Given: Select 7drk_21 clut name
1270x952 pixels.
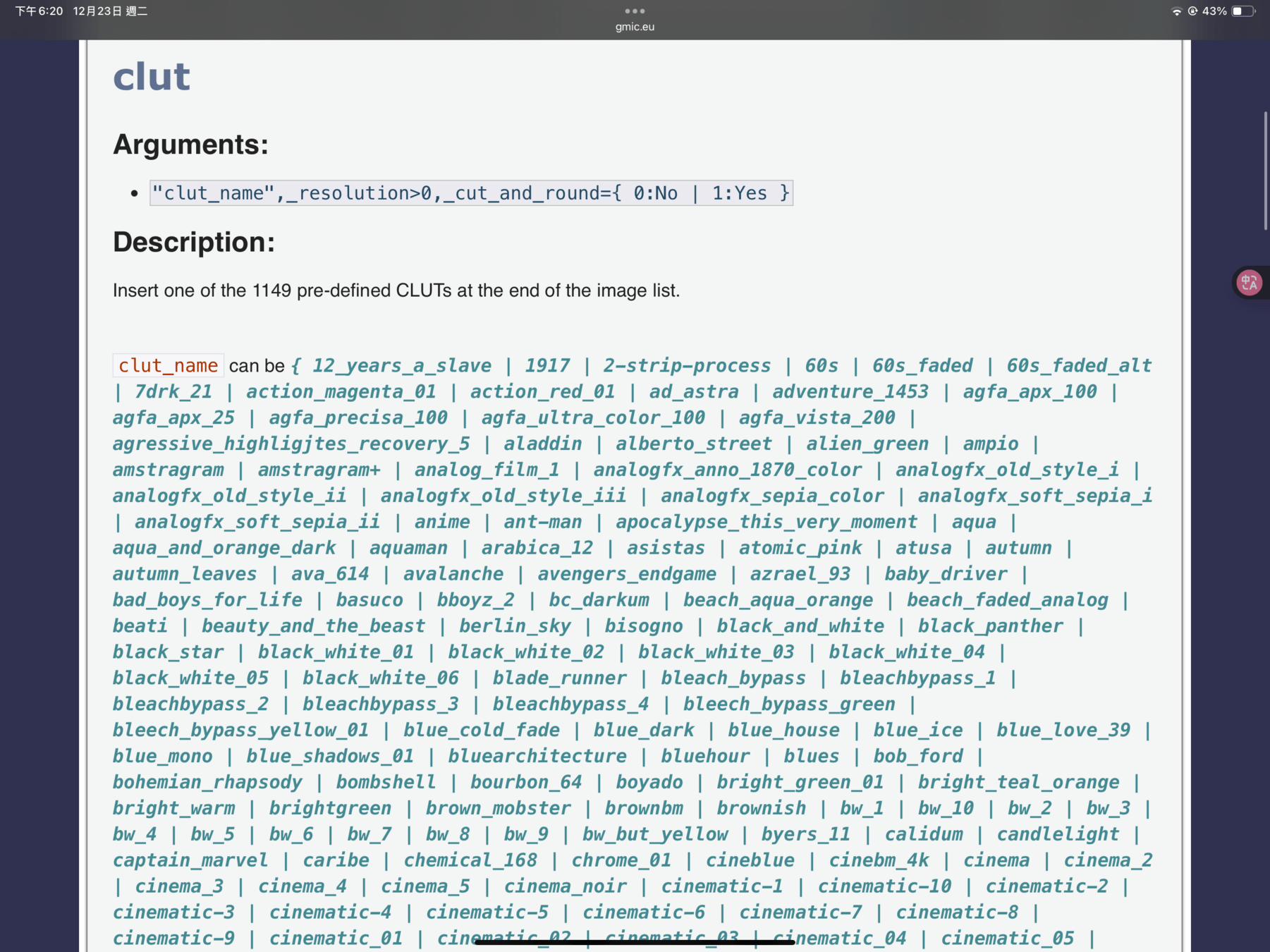Looking at the screenshot, I should [173, 391].
